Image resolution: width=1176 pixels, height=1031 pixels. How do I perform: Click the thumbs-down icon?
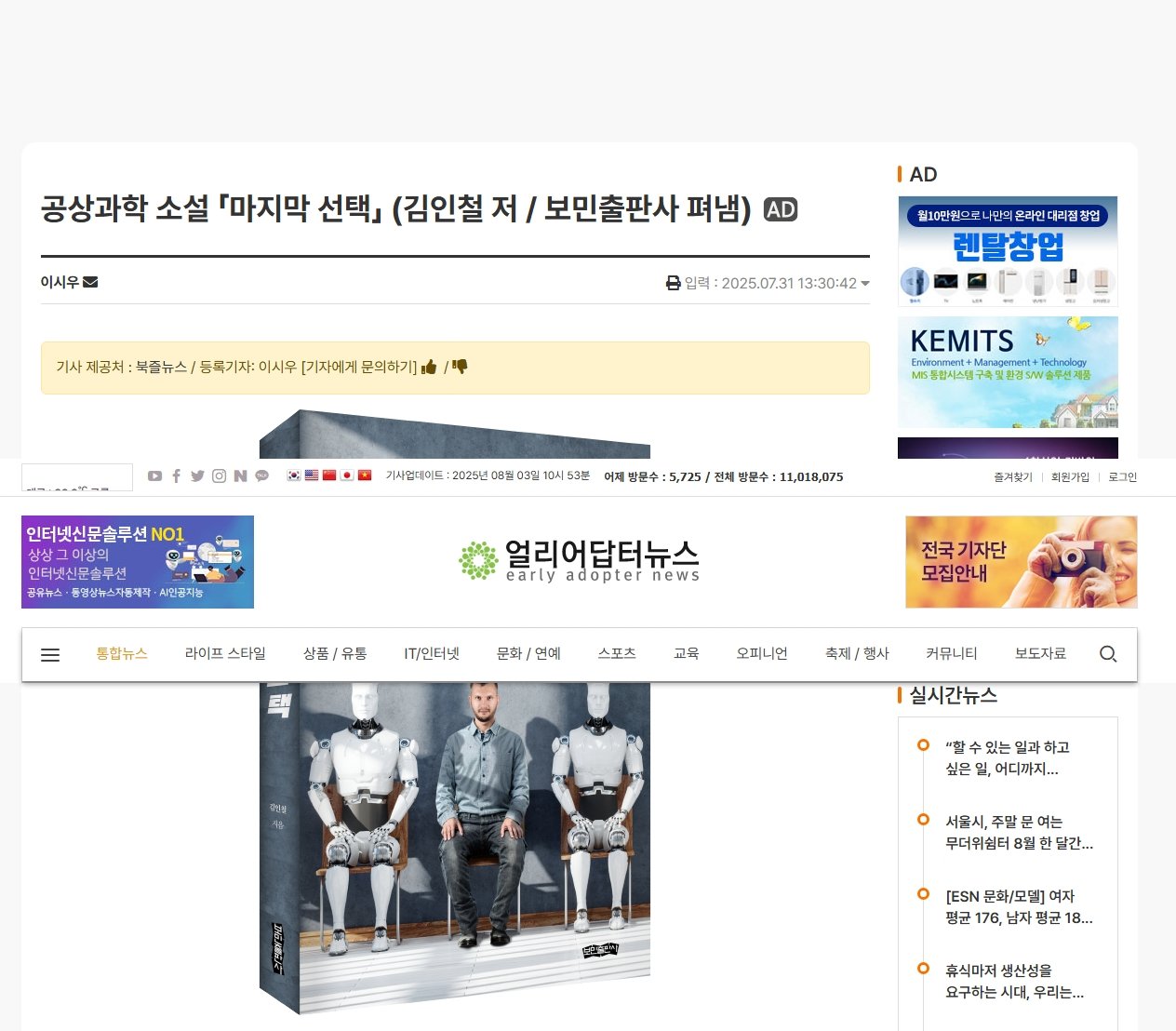(x=460, y=367)
